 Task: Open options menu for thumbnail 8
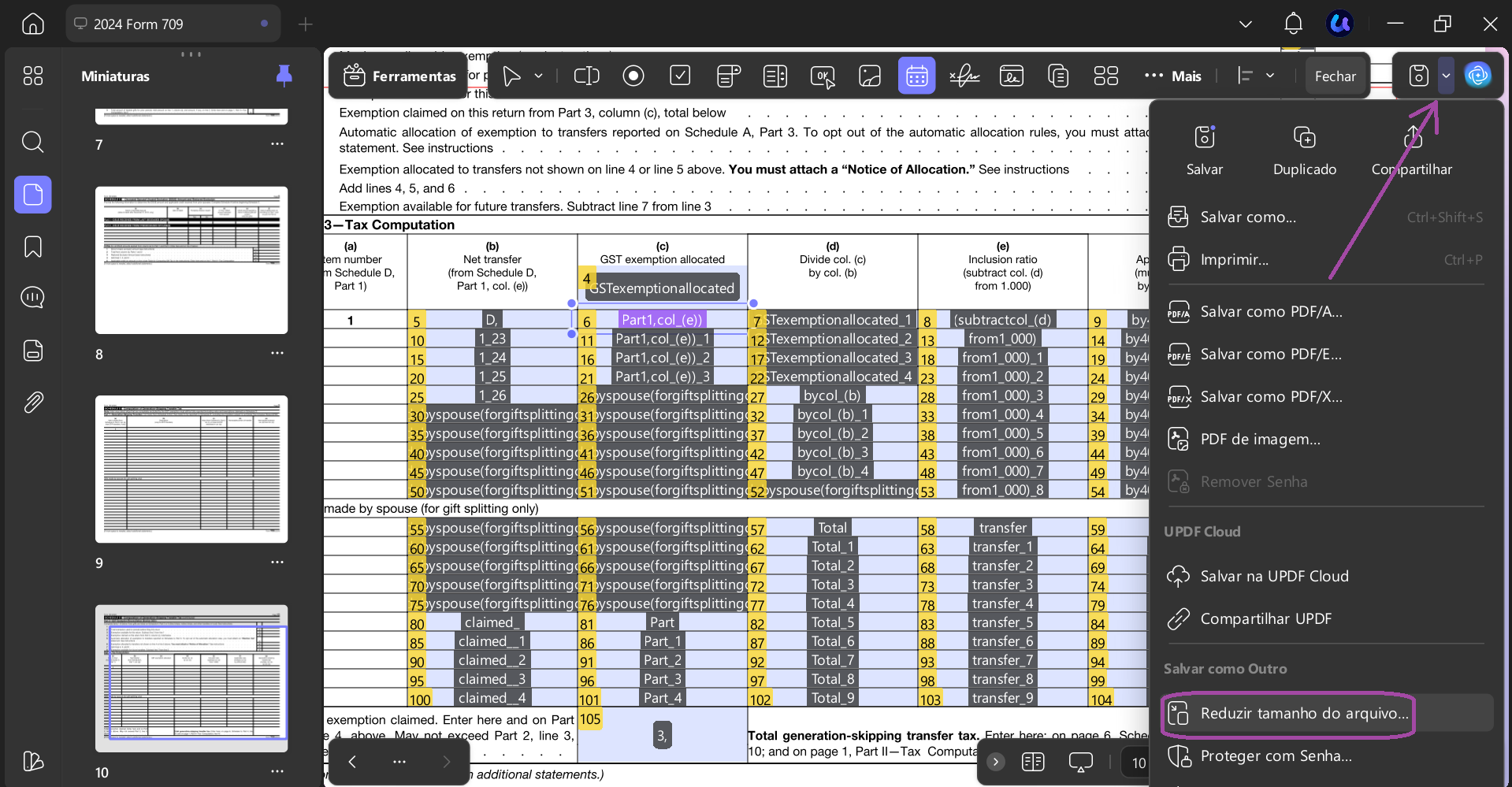click(277, 353)
